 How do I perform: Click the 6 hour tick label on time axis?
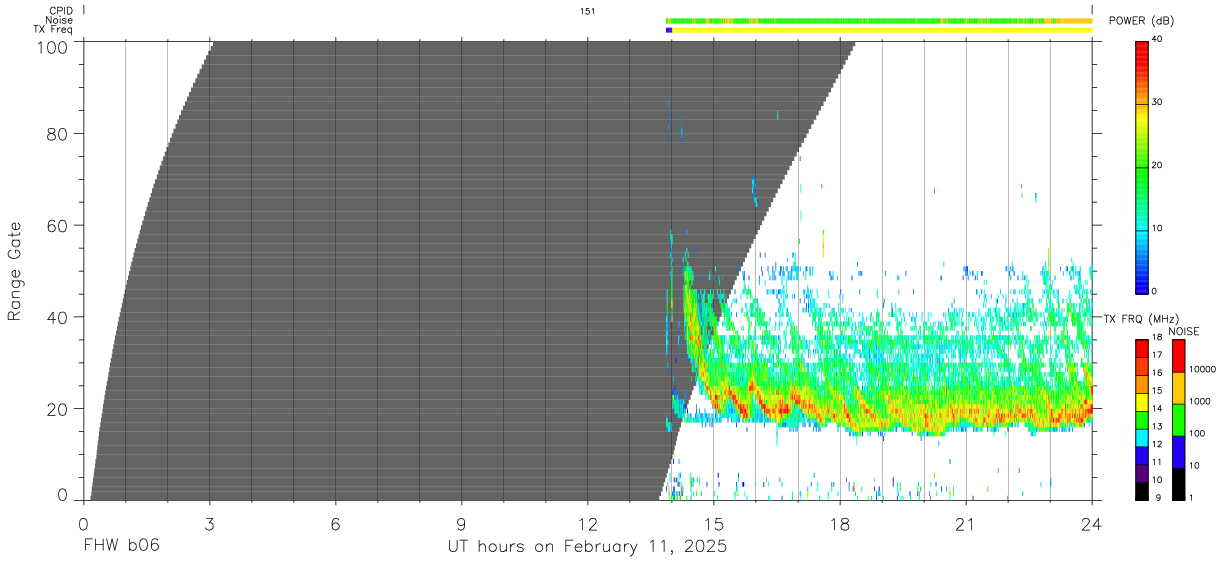[x=335, y=523]
